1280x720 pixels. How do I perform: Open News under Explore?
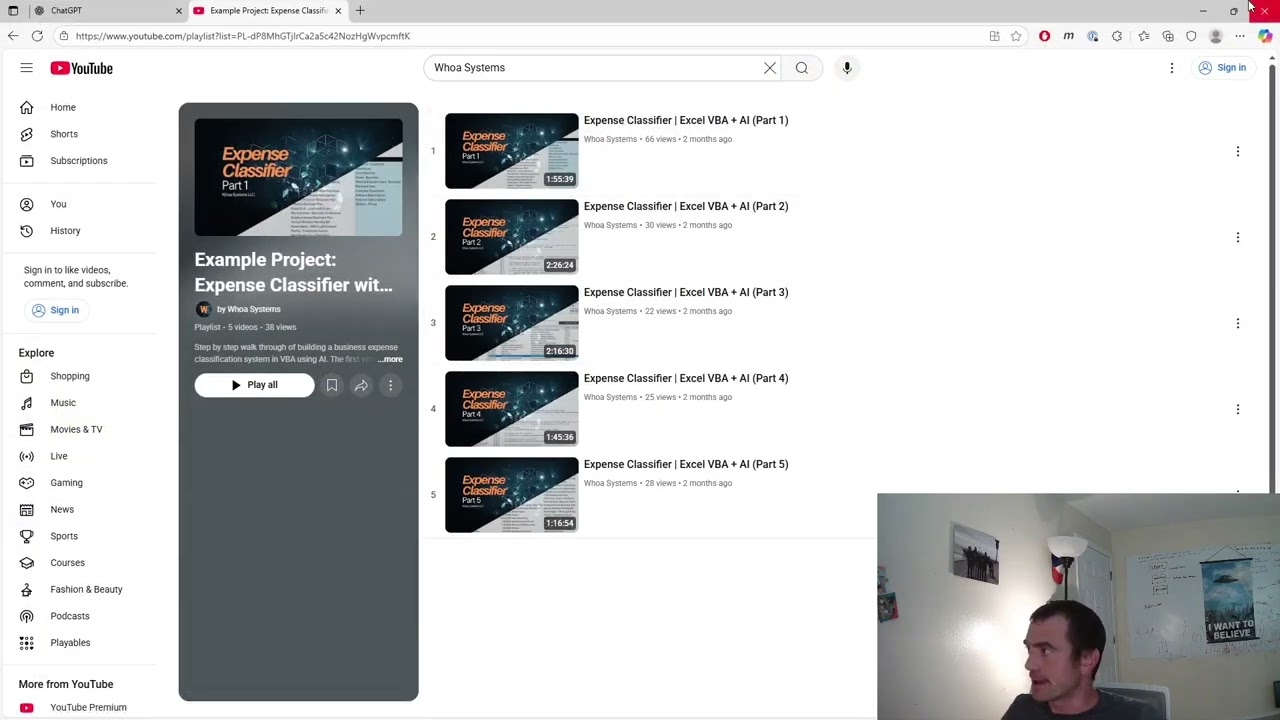pyautogui.click(x=62, y=510)
